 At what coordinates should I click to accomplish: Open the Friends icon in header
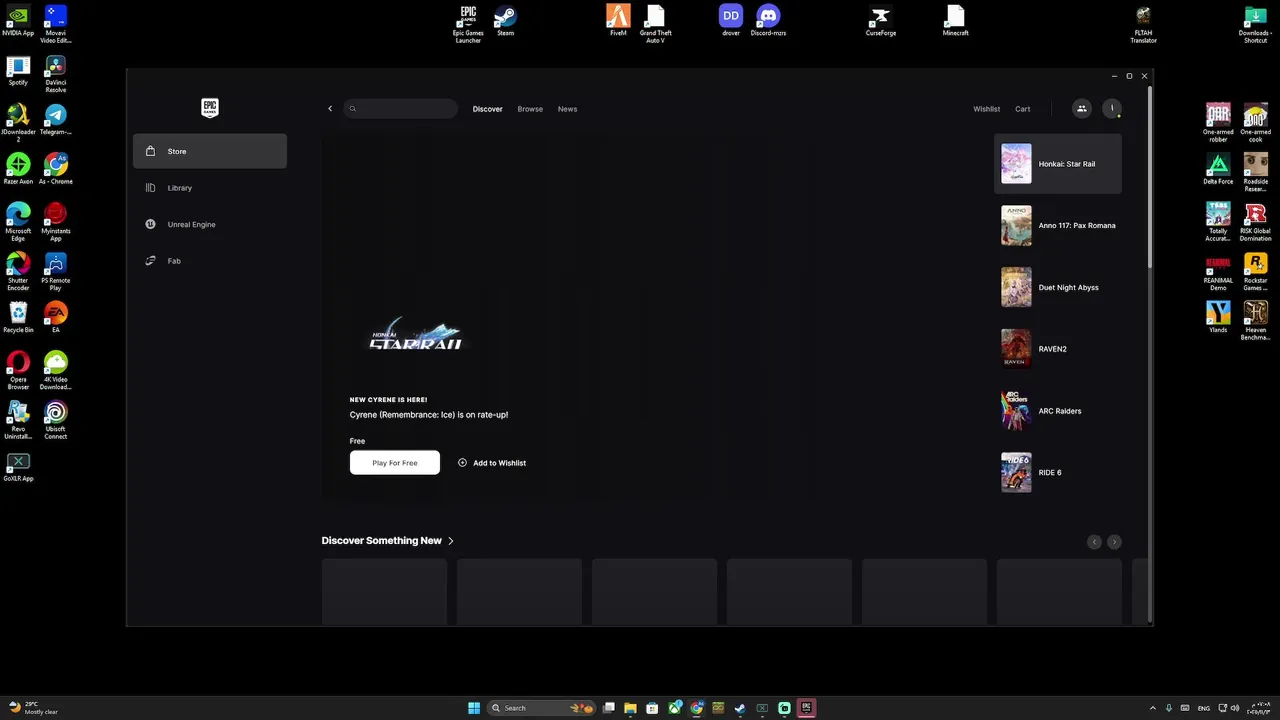[x=1082, y=109]
